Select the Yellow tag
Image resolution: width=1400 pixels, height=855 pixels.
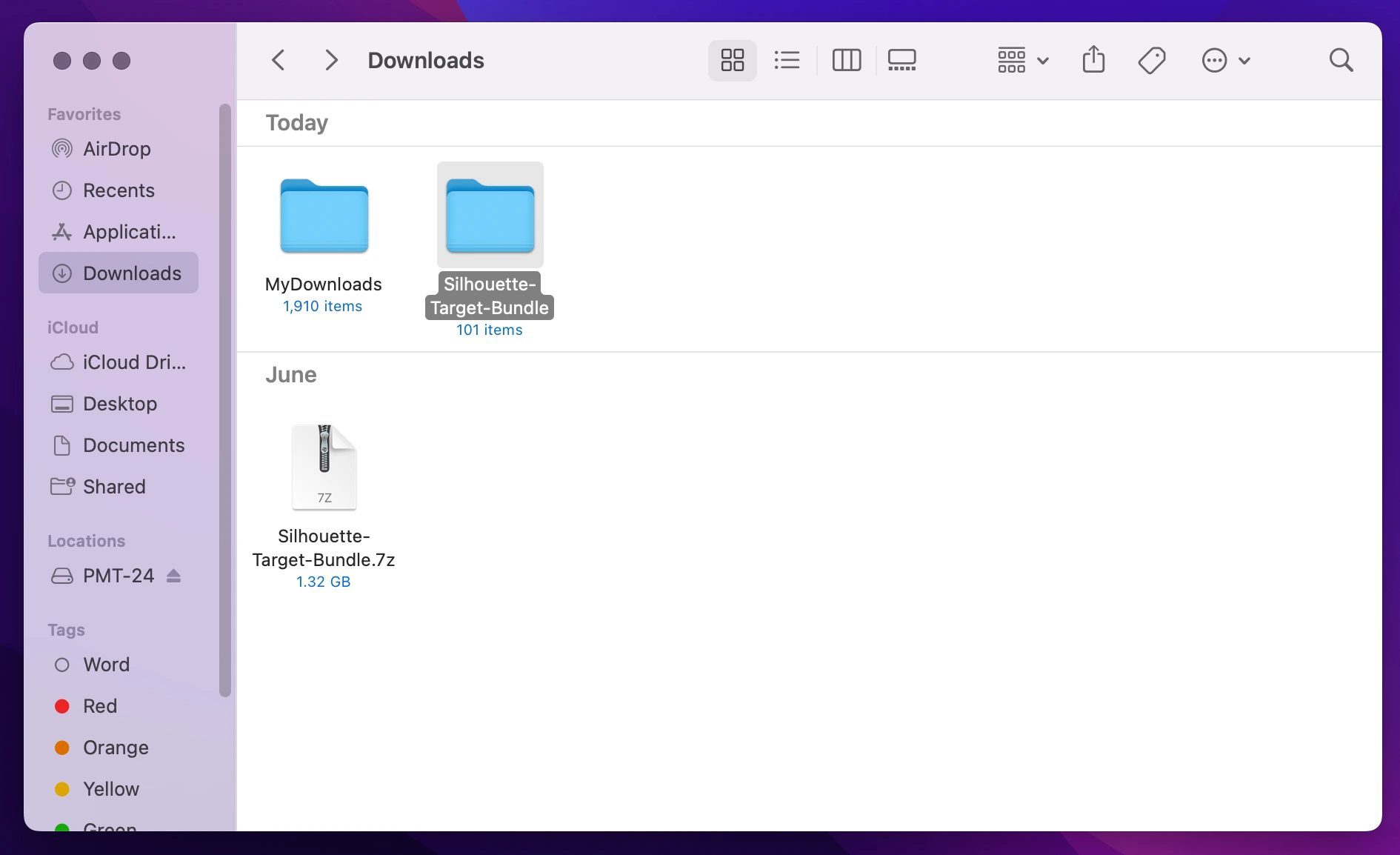(119, 789)
